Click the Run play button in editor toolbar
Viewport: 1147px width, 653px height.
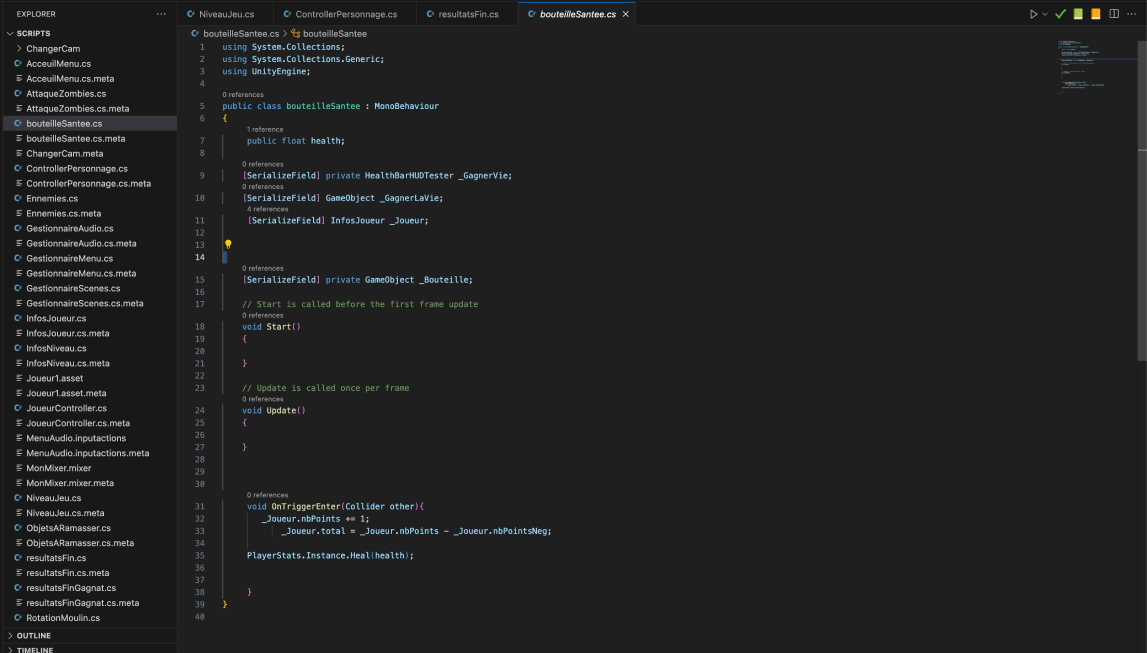[x=1033, y=14]
